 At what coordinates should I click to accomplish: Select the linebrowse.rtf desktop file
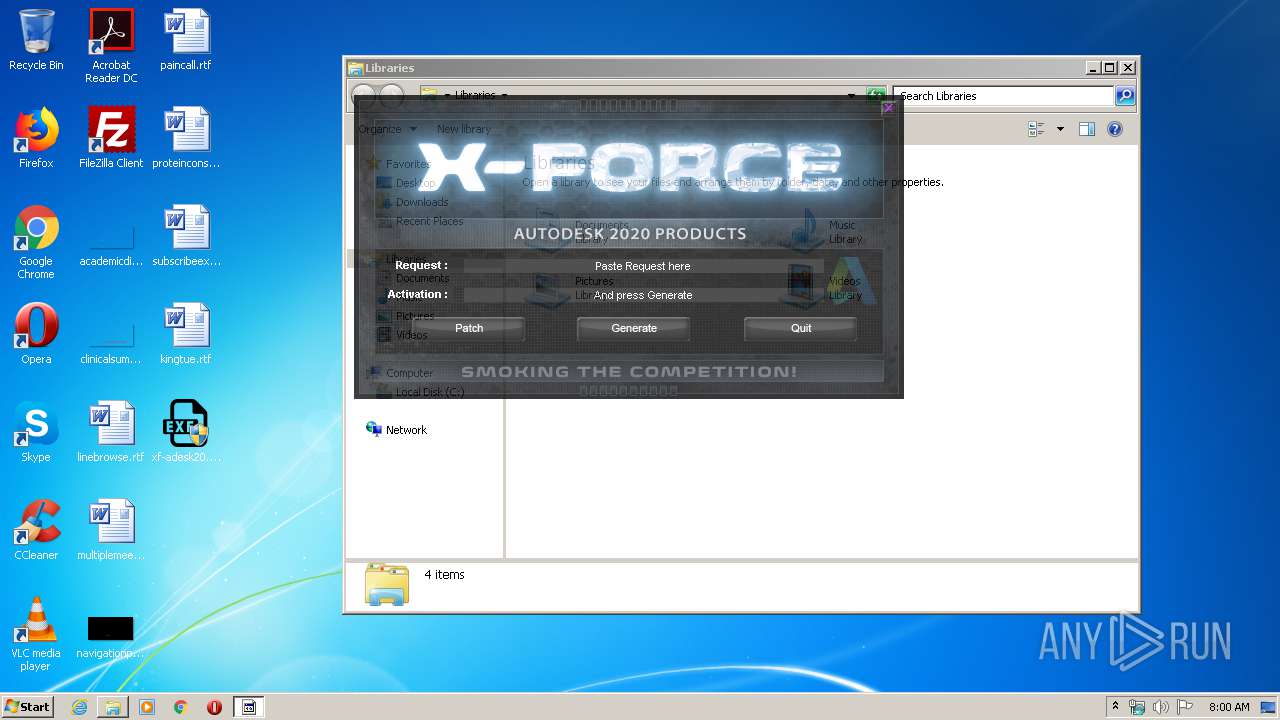[x=111, y=432]
